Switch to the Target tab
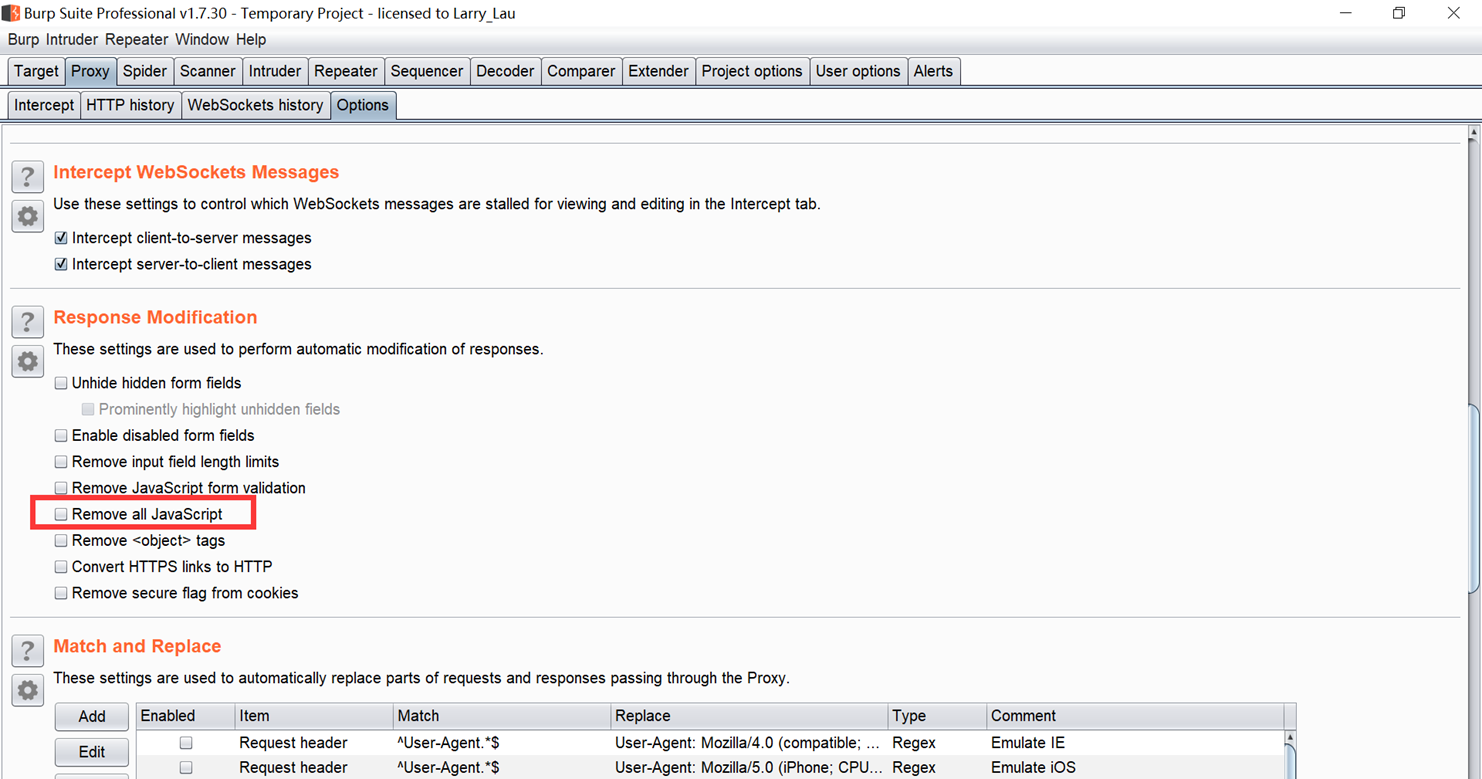Viewport: 1482px width, 779px height. 36,71
